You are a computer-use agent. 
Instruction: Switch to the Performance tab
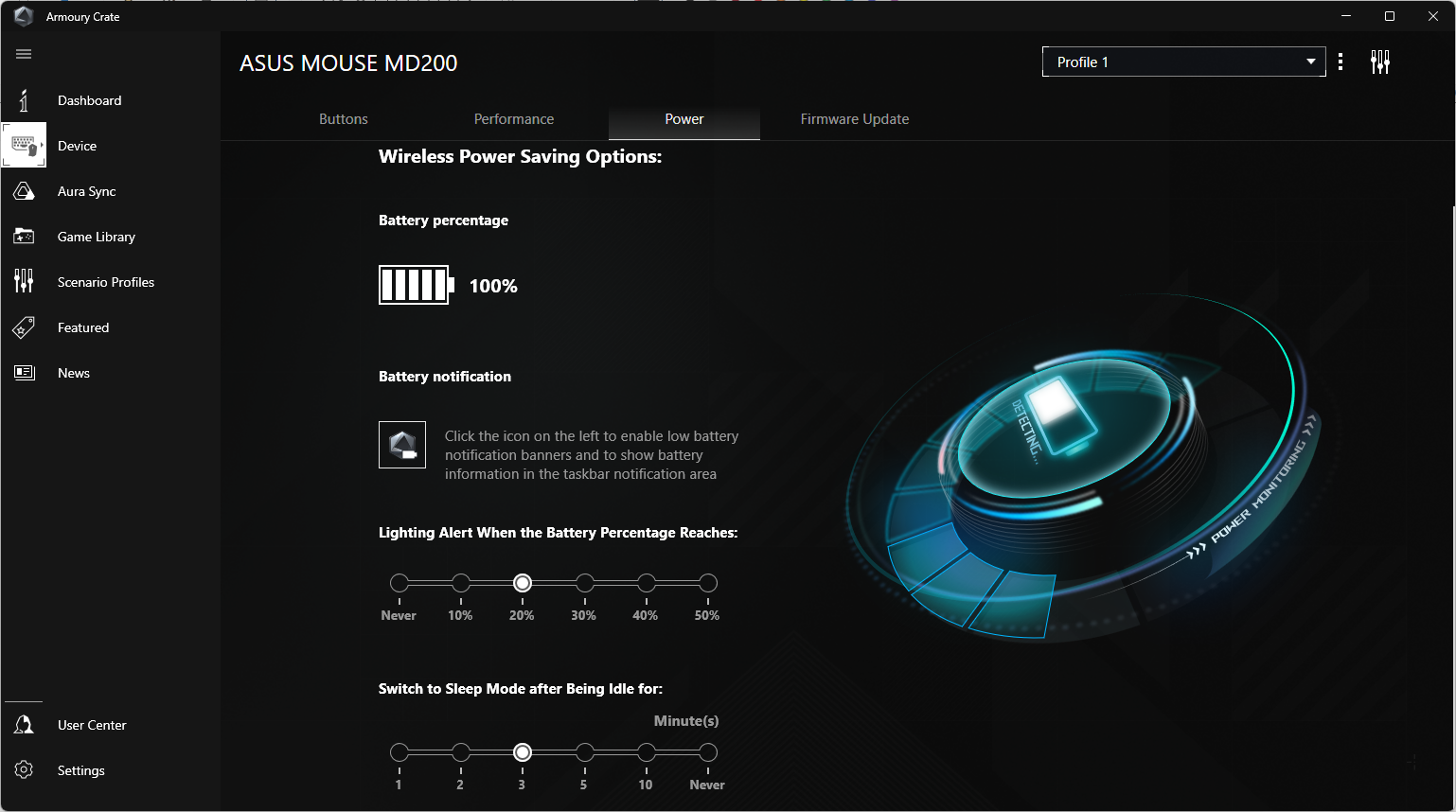[x=514, y=119]
